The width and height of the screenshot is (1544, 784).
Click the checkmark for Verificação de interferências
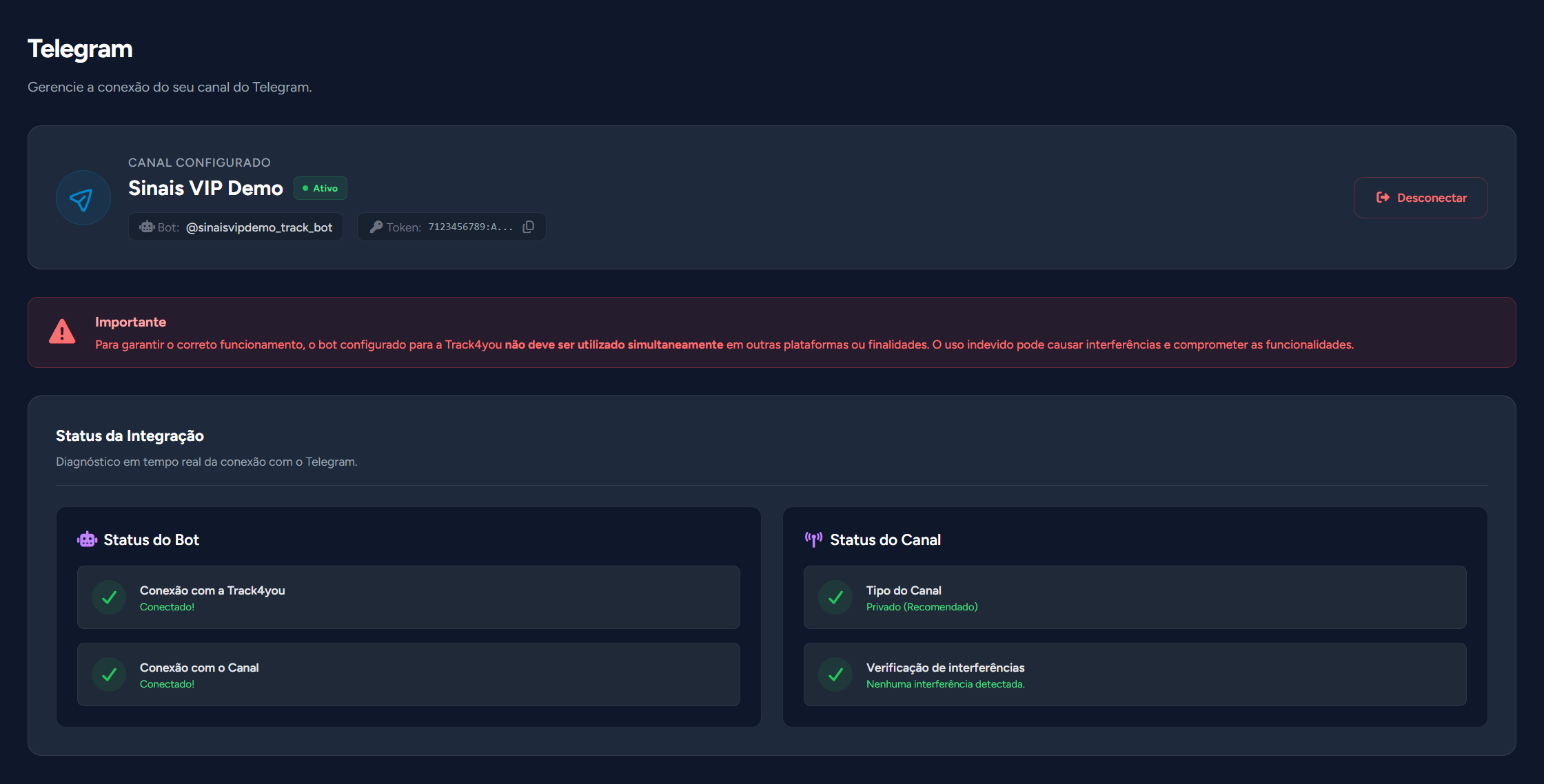pyautogui.click(x=835, y=674)
